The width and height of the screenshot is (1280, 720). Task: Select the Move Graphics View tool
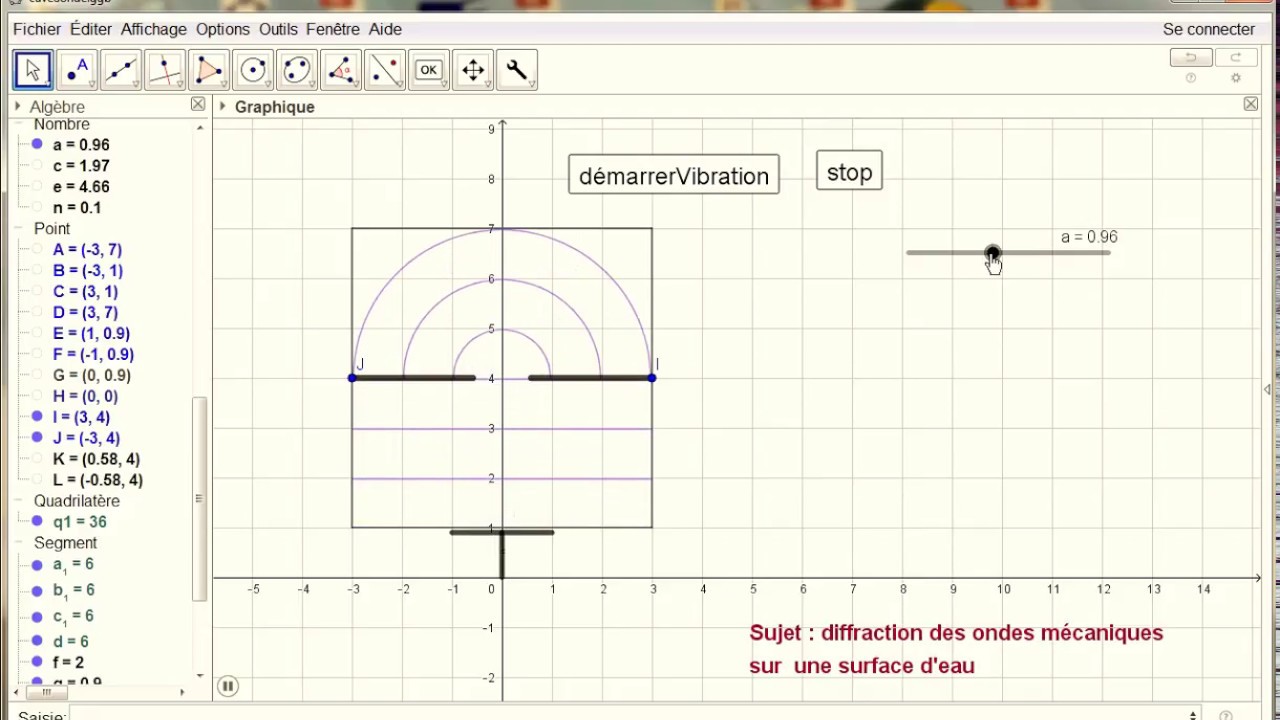pyautogui.click(x=473, y=70)
